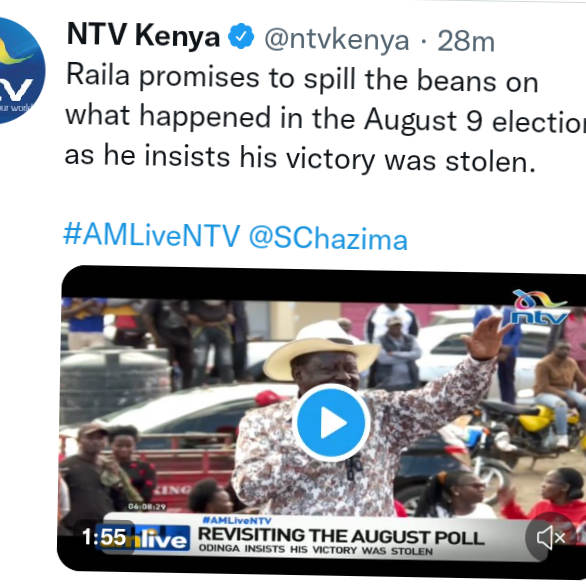Click the 1:55 video duration label
The height and width of the screenshot is (586, 586).
coord(104,537)
